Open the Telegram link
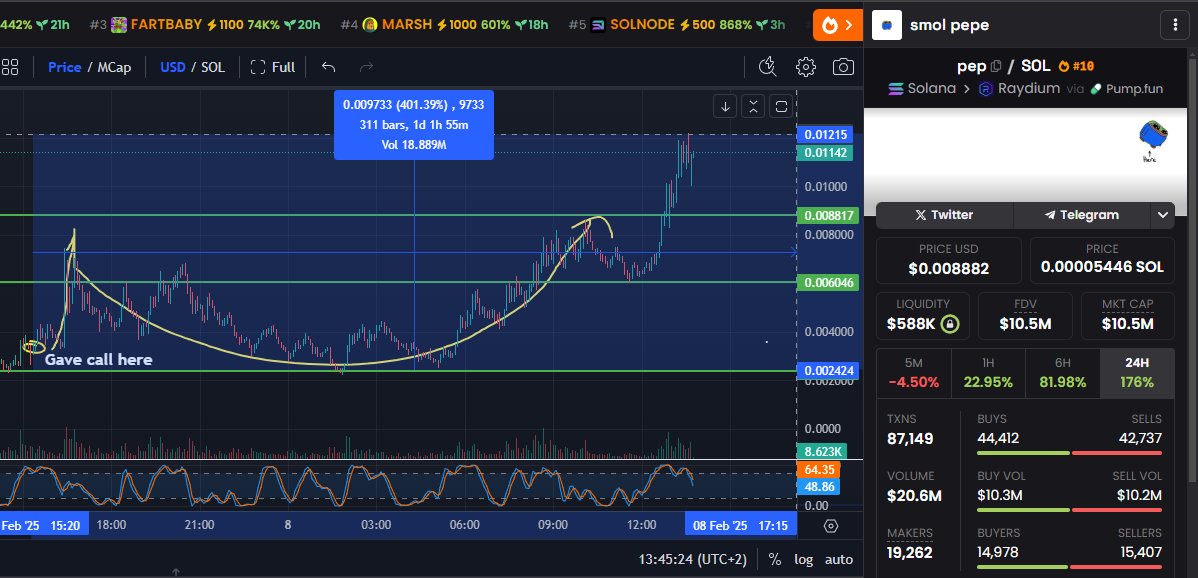 pyautogui.click(x=1082, y=215)
